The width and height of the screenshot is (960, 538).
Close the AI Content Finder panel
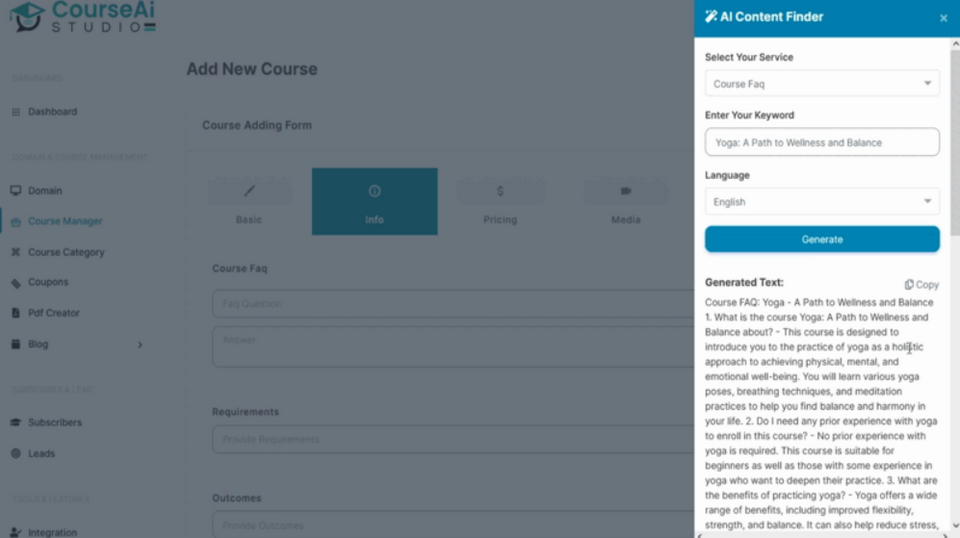coord(943,18)
